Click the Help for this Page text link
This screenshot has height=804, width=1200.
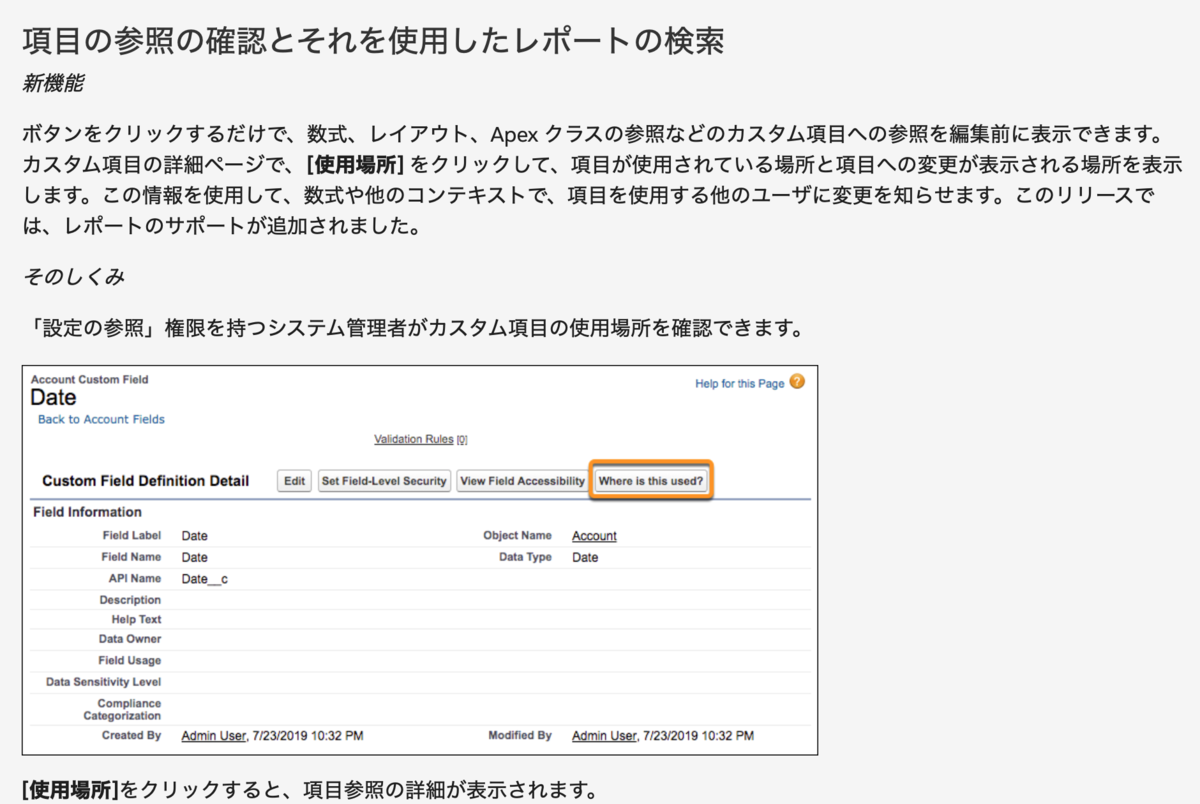pos(739,382)
